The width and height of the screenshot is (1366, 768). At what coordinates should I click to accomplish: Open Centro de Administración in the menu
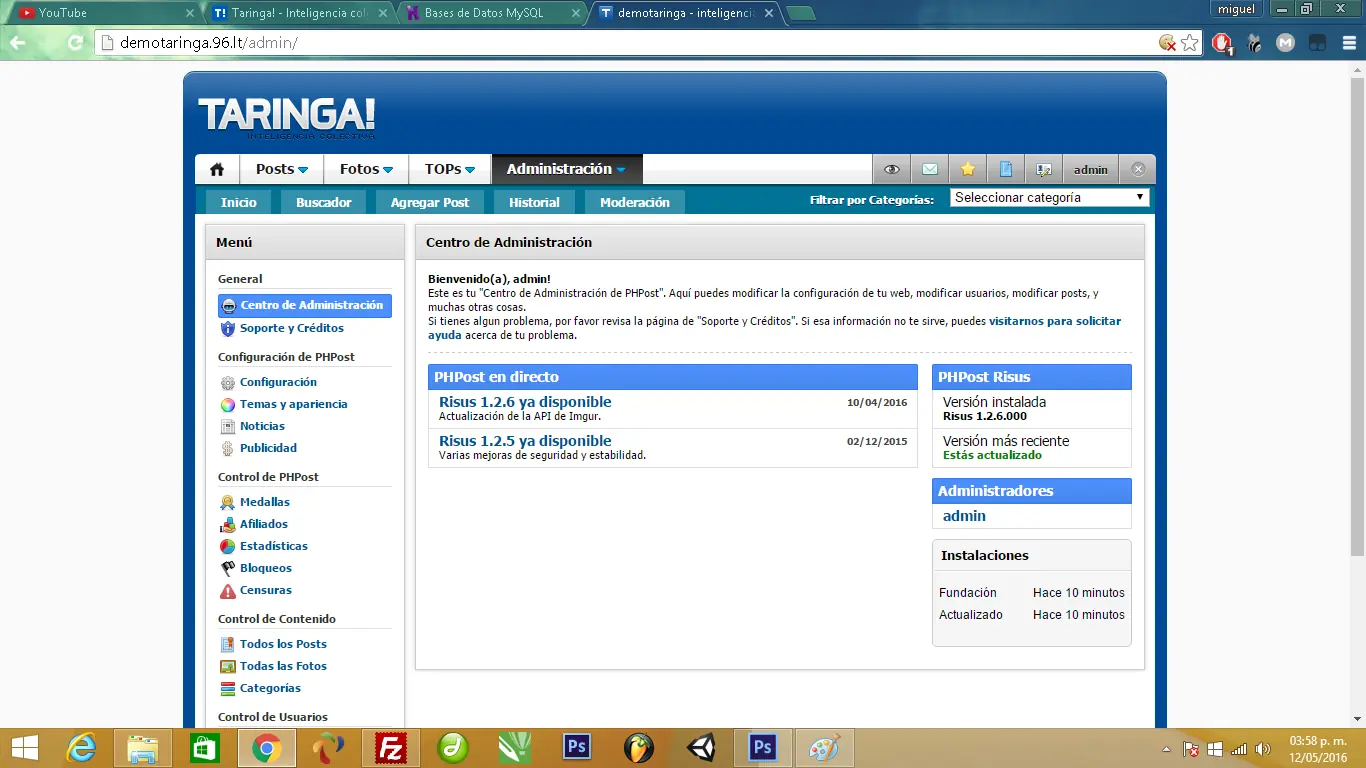point(305,305)
